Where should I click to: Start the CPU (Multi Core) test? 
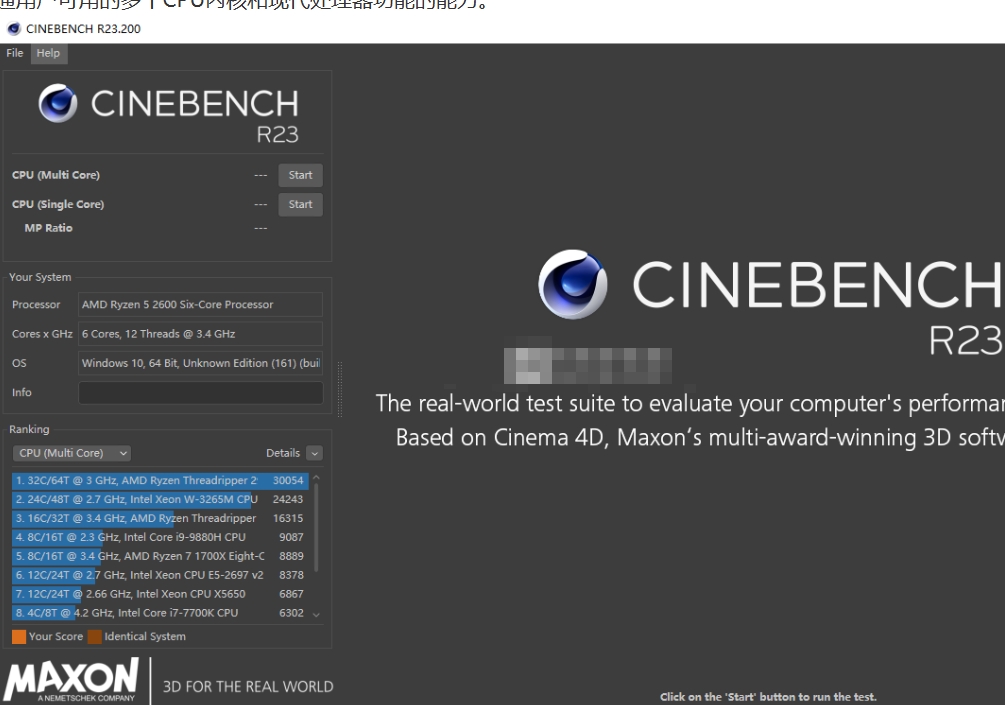[300, 175]
